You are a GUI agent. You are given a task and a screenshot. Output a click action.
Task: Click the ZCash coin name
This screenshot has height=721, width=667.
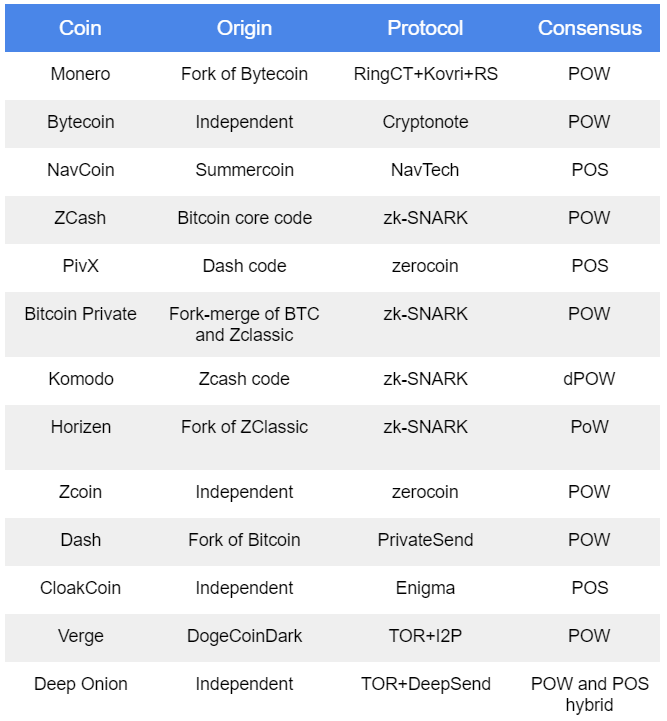click(x=80, y=218)
